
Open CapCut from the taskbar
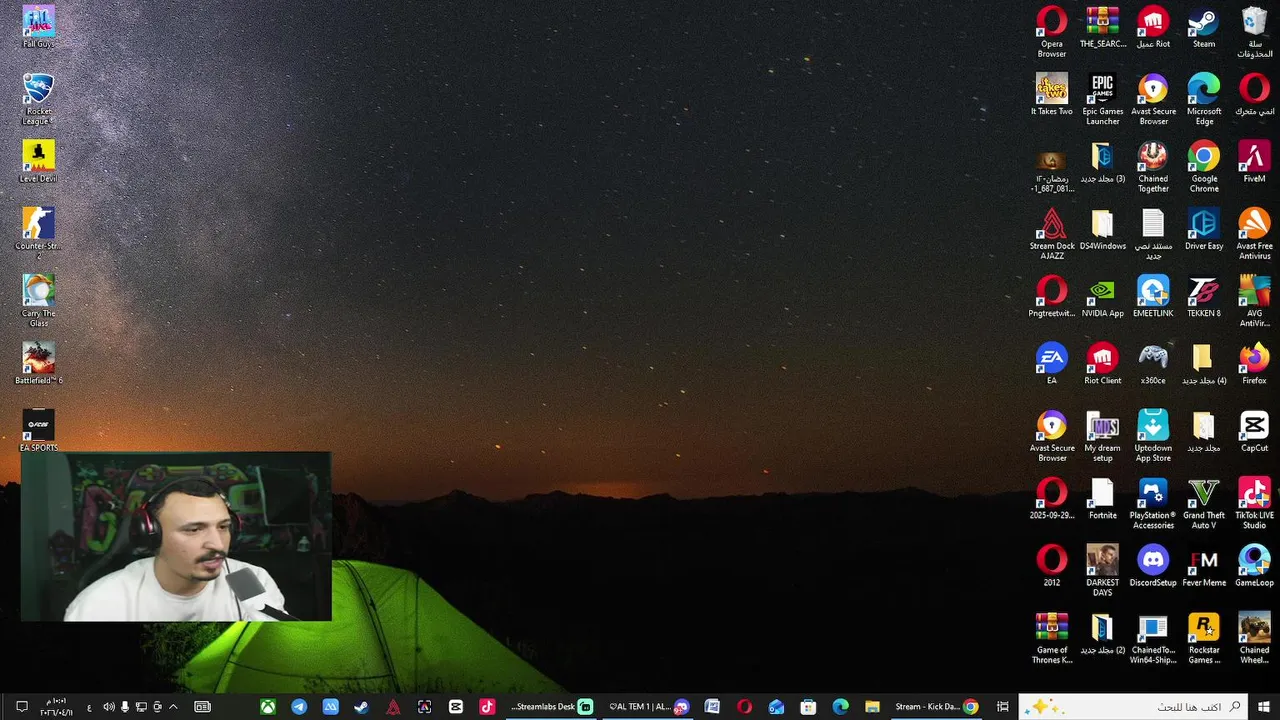(x=456, y=707)
